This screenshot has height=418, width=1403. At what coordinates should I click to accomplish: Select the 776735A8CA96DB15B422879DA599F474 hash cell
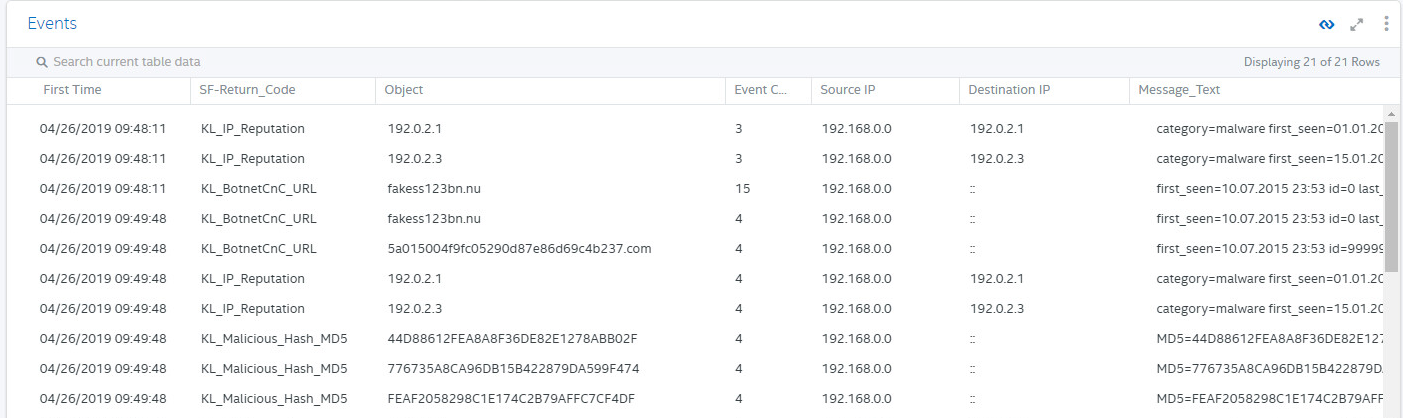[513, 369]
